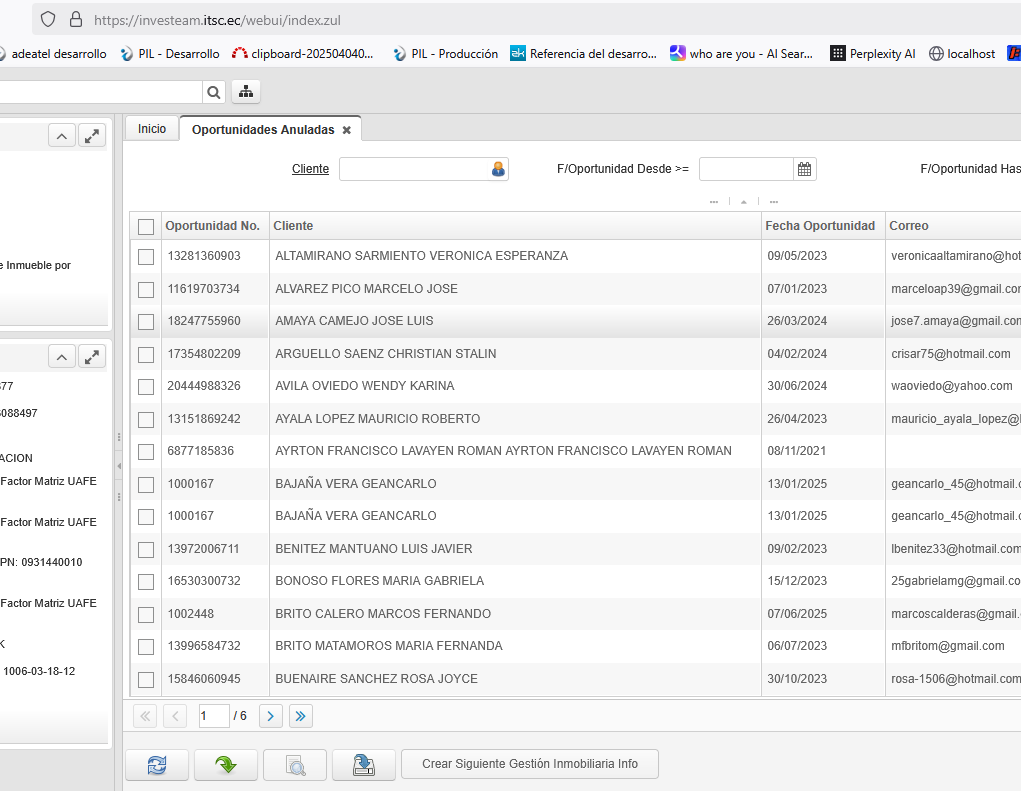This screenshot has height=791, width=1021.
Task: Click the Cliente label link
Action: (310, 169)
